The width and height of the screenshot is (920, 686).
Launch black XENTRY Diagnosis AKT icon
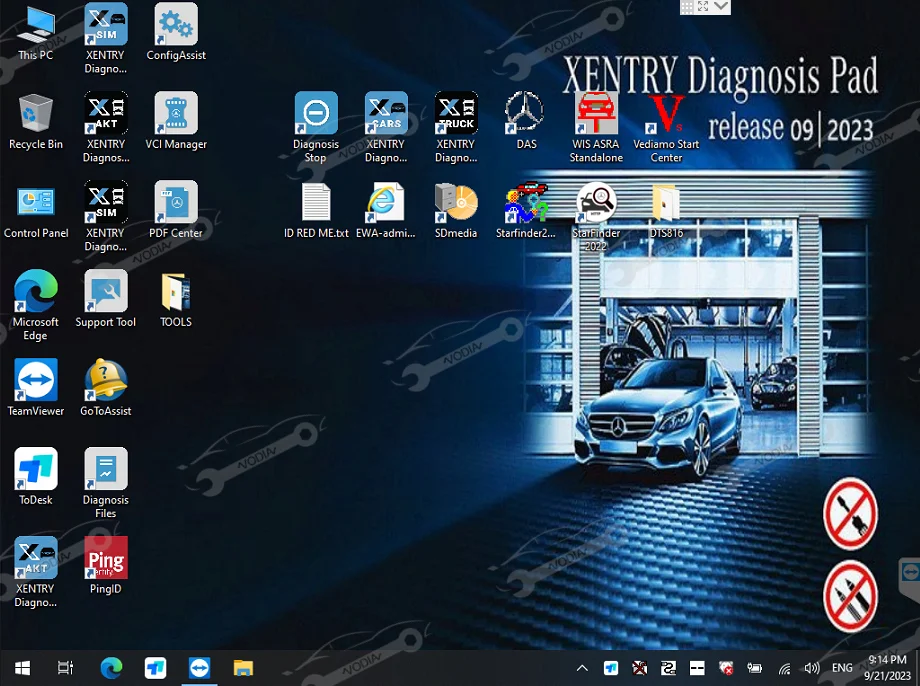[106, 127]
